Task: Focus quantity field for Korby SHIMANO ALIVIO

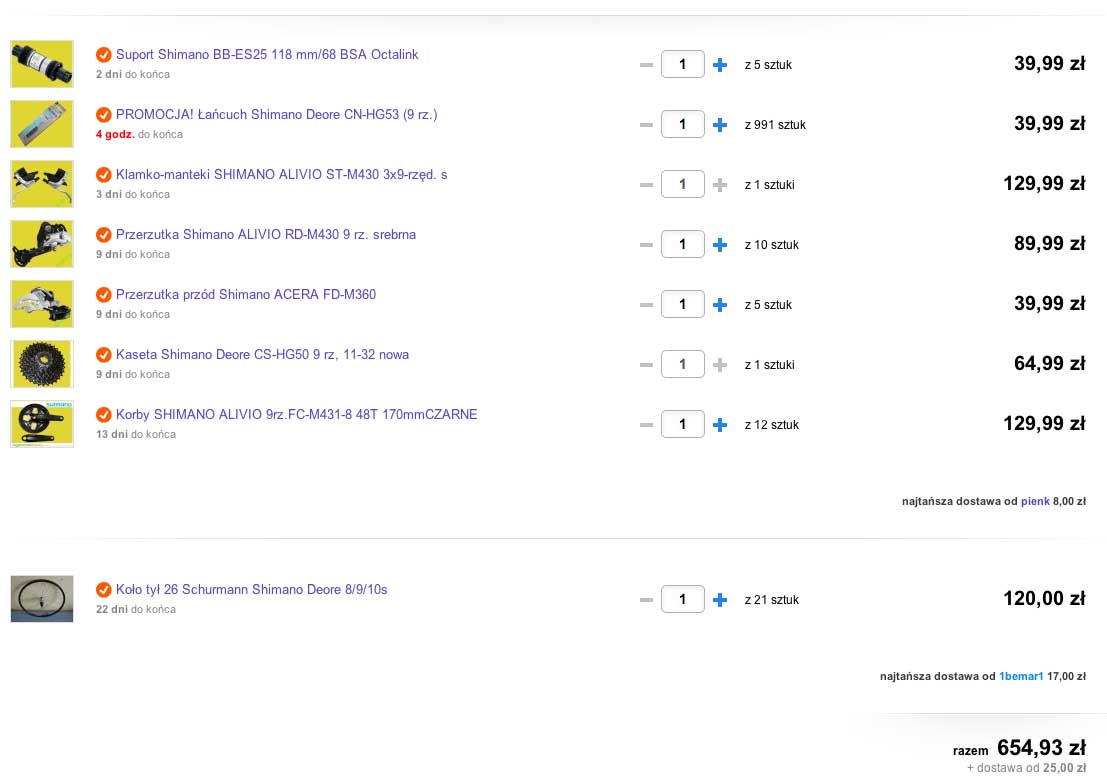Action: tap(683, 424)
